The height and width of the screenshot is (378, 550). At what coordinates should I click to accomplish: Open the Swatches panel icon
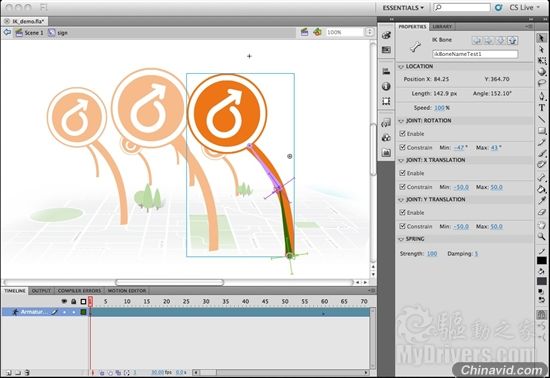pyautogui.click(x=386, y=50)
